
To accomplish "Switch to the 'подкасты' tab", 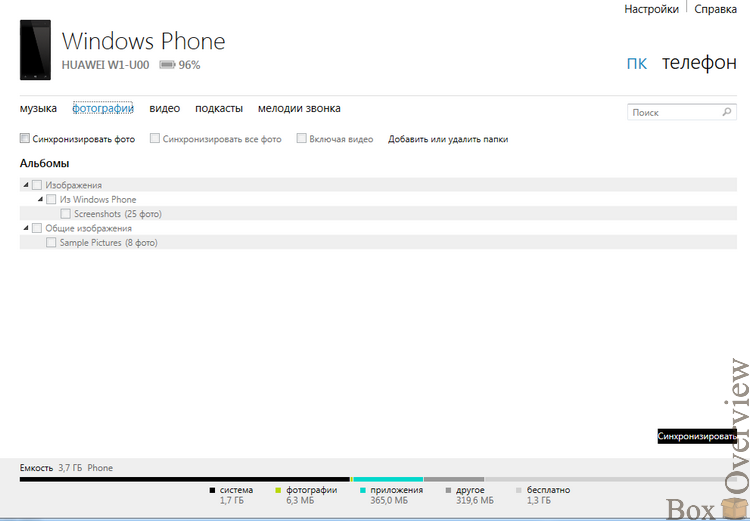I will click(x=219, y=109).
